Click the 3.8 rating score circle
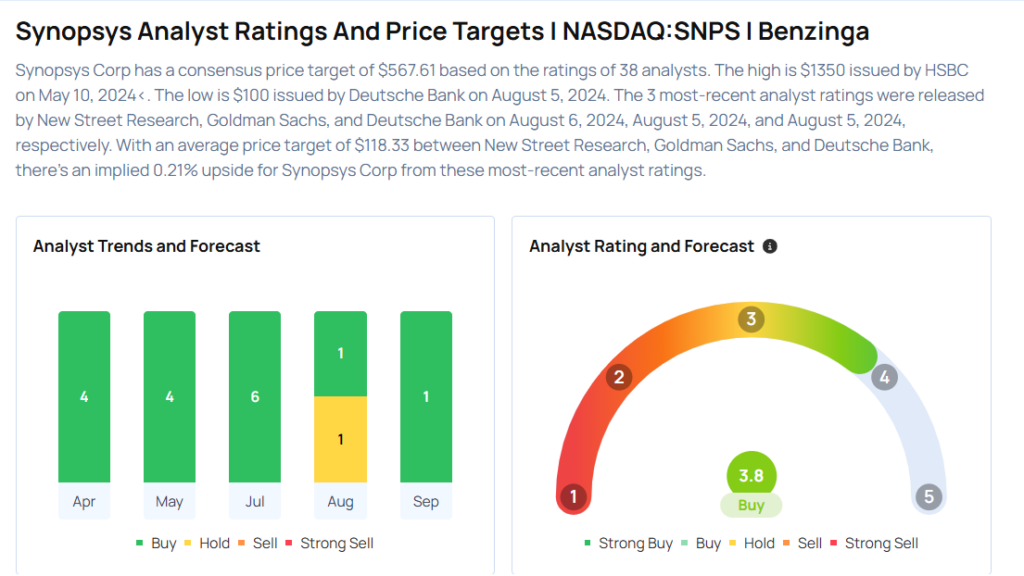The height and width of the screenshot is (576, 1024). [751, 476]
